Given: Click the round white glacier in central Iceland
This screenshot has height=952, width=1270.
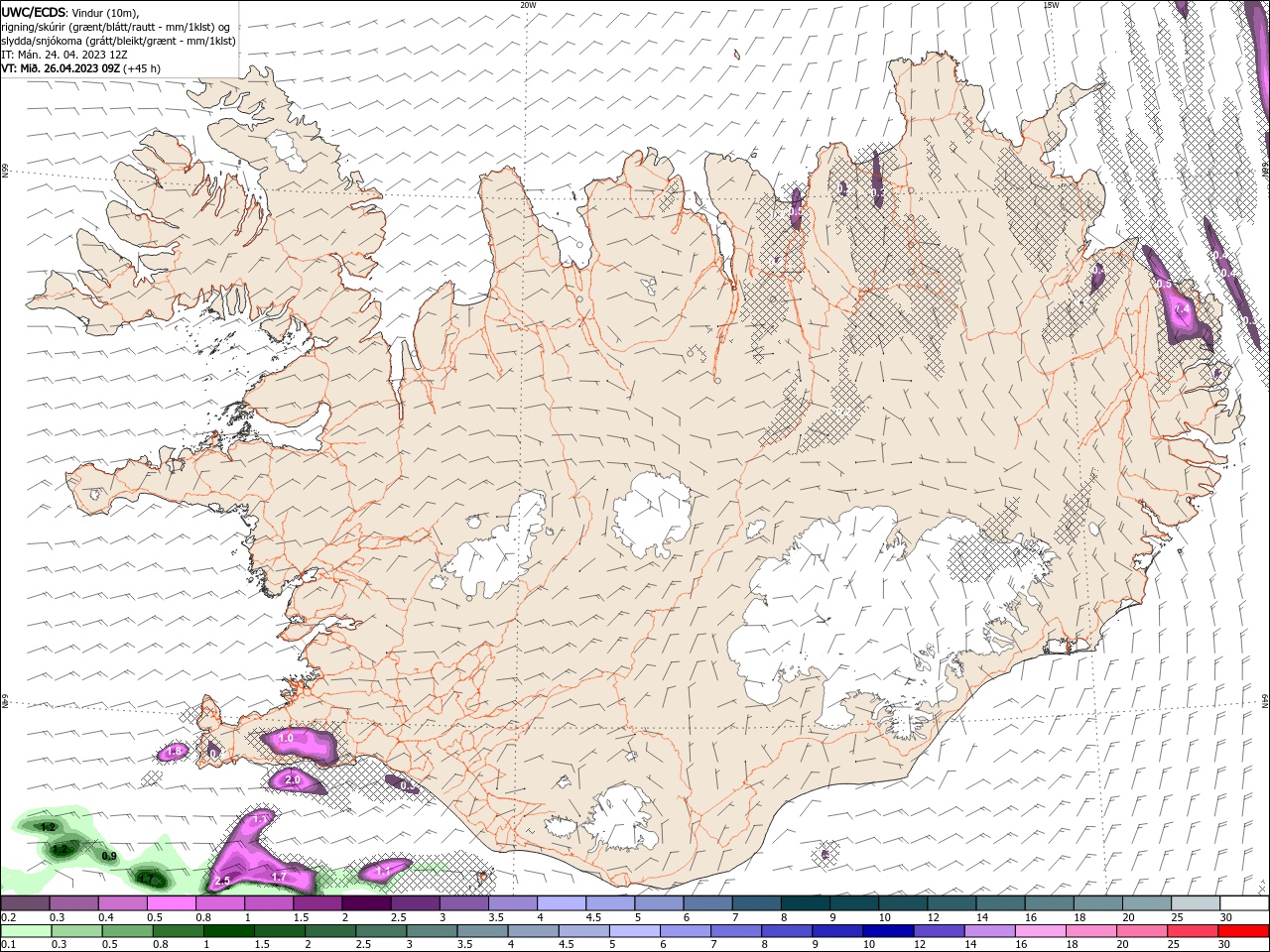Looking at the screenshot, I should point(652,516).
